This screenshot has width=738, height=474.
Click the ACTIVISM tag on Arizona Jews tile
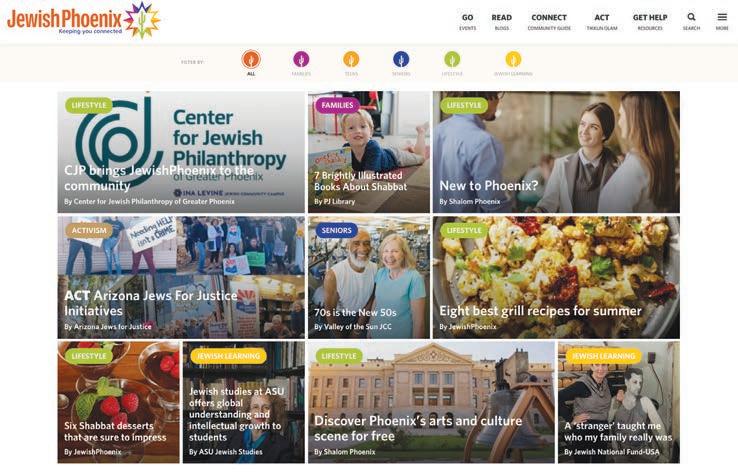click(x=89, y=231)
